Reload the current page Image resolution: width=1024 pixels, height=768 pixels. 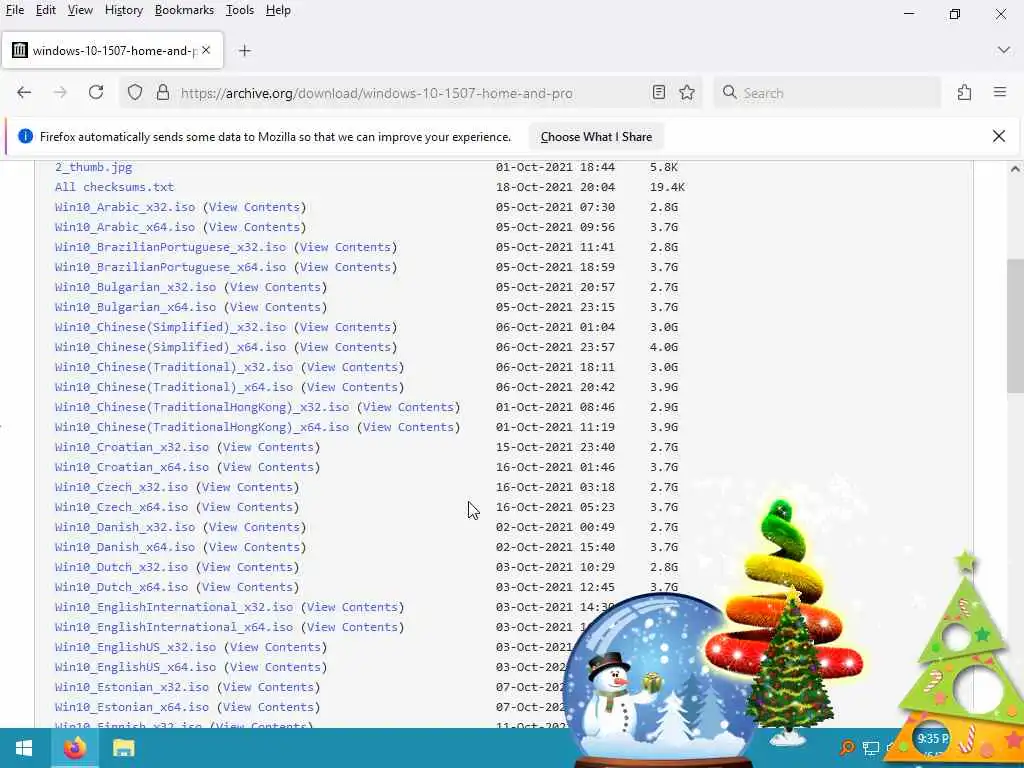pos(96,93)
